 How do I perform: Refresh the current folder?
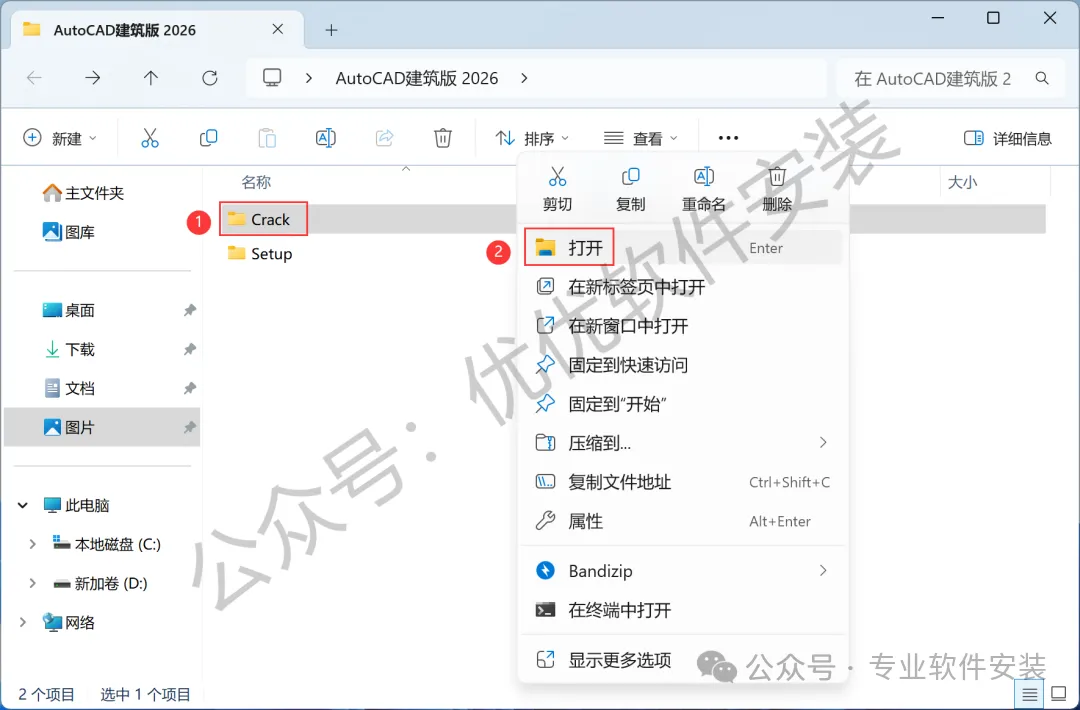209,78
